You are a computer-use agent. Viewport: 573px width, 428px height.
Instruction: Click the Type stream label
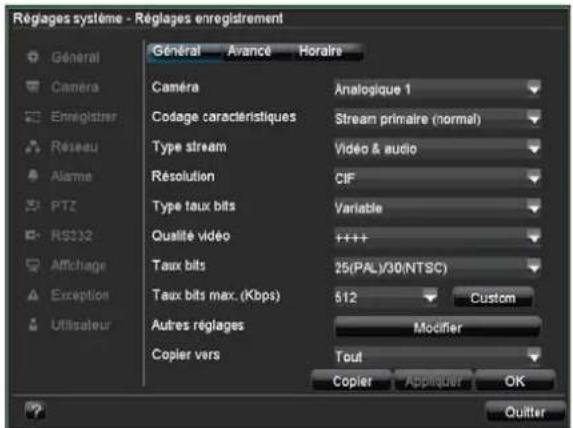[x=189, y=147]
